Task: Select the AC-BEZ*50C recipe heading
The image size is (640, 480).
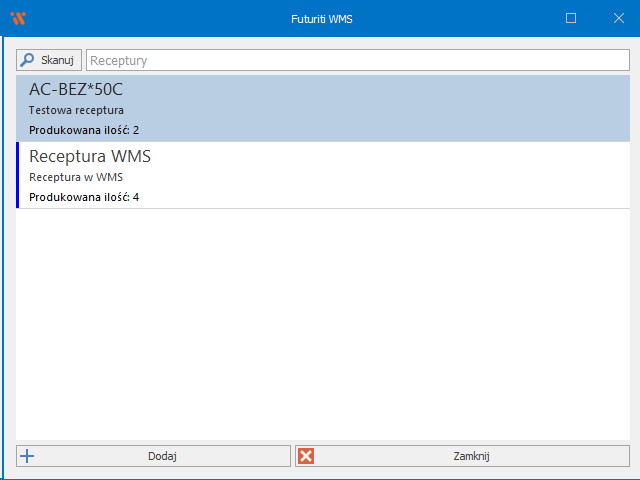Action: (x=76, y=89)
